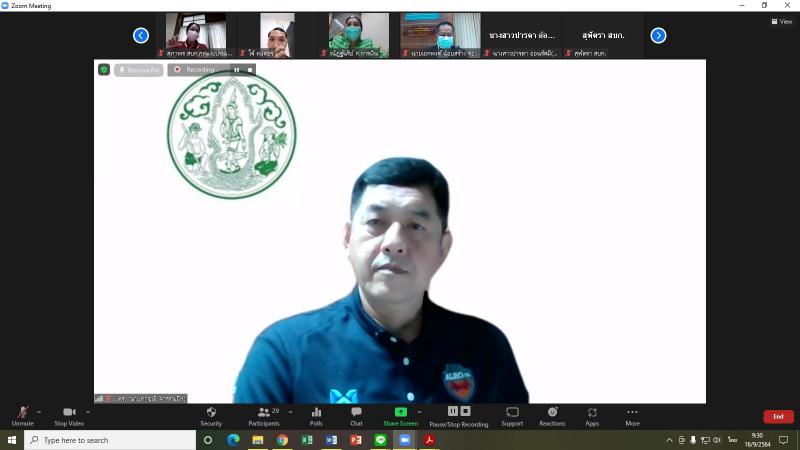
Task: Open Microsoft Edge from the taskbar
Action: coord(233,440)
